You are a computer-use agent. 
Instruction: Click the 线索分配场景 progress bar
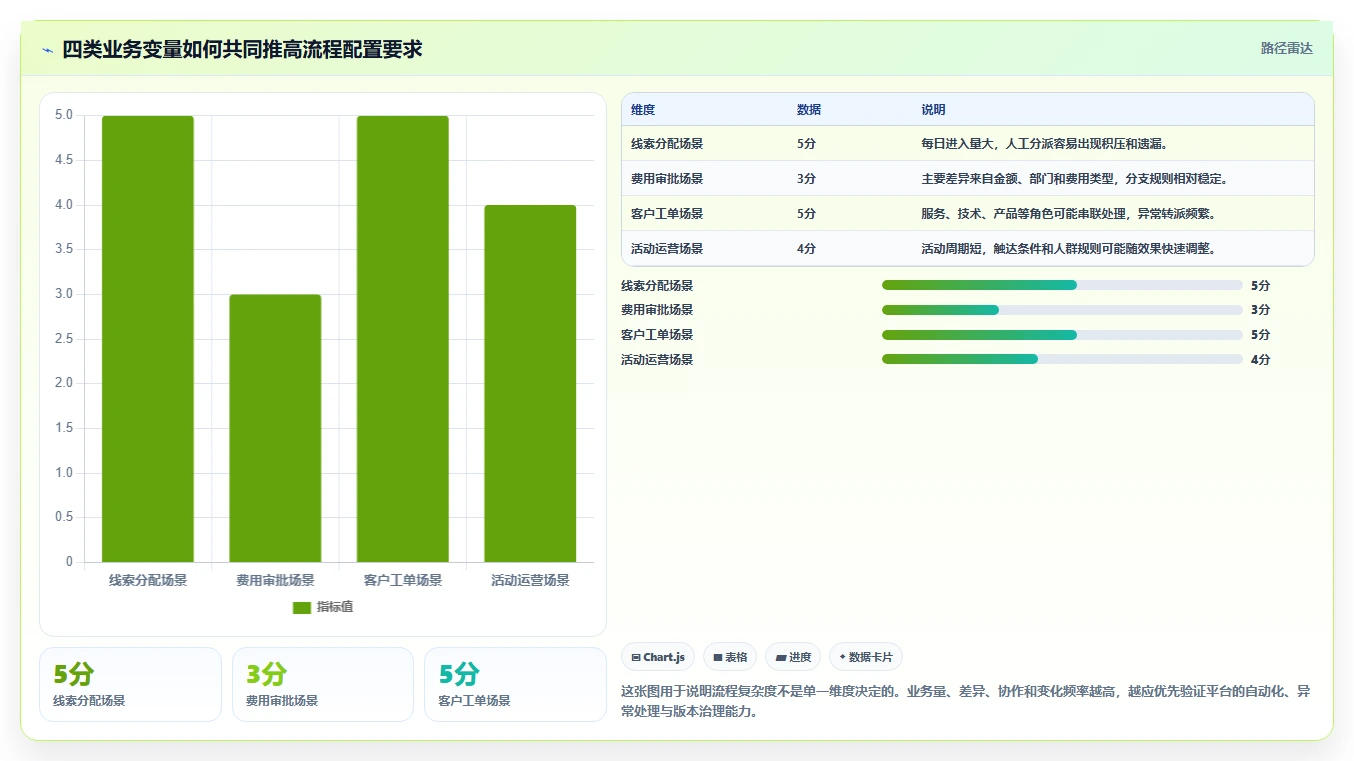point(1062,285)
